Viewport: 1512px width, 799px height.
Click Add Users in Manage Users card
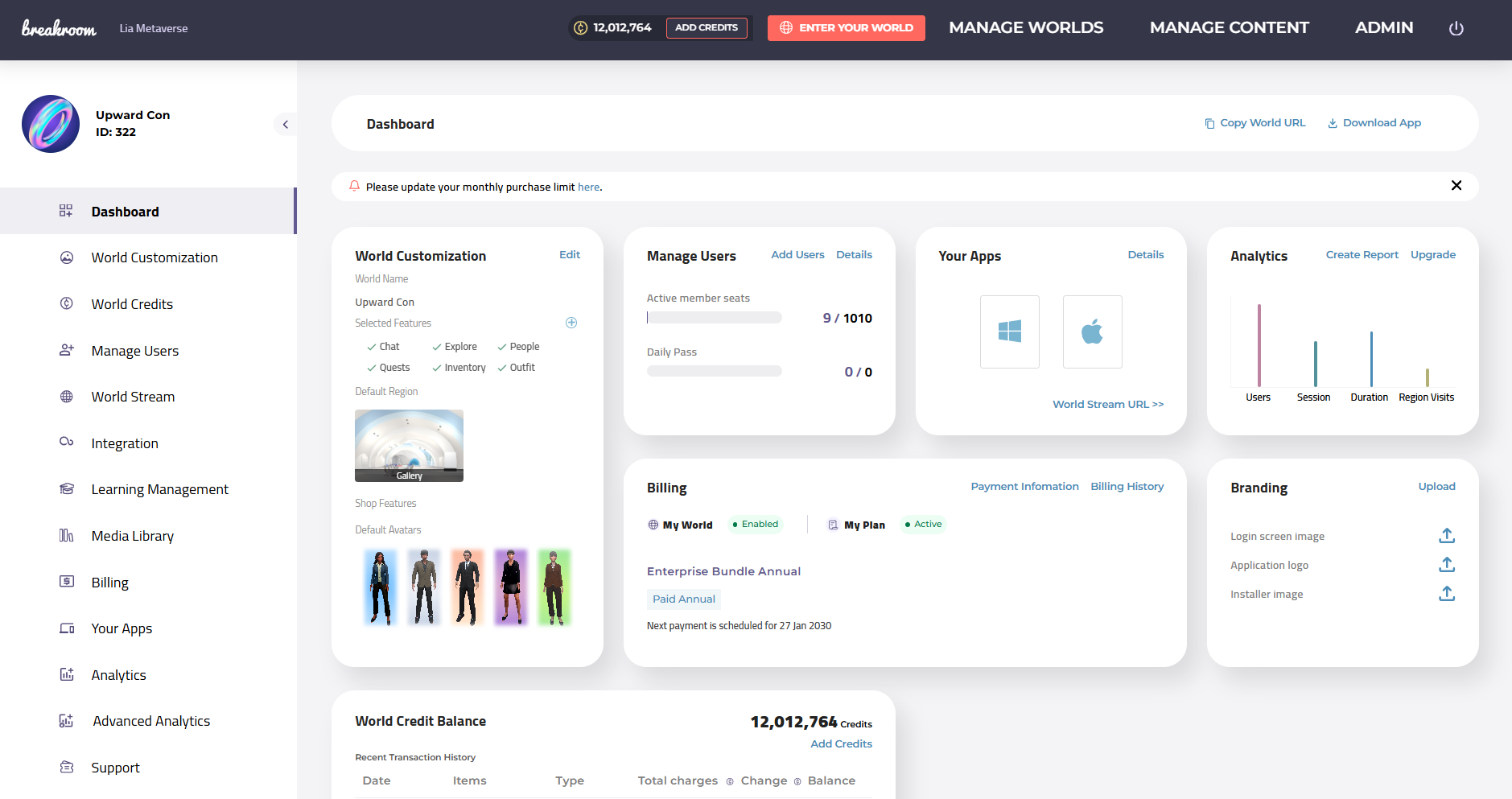tap(797, 255)
